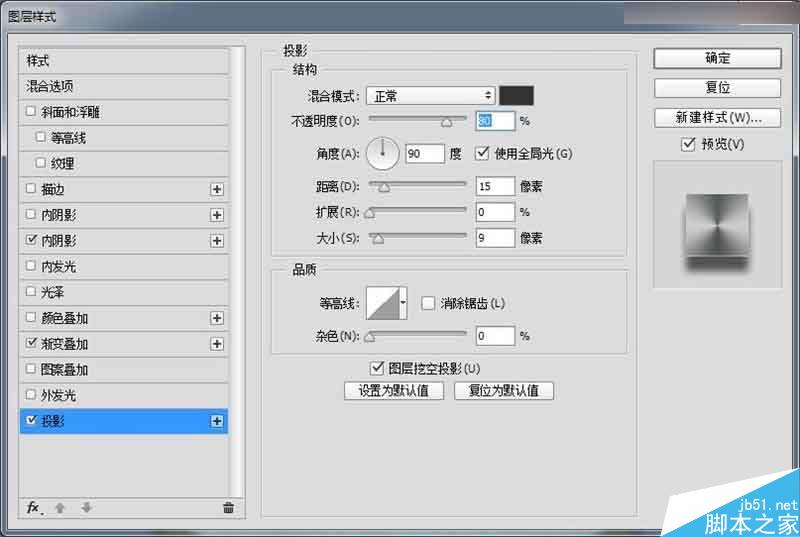The image size is (800, 537).
Task: Toggle 使用全局光 checkbox
Action: 482,153
